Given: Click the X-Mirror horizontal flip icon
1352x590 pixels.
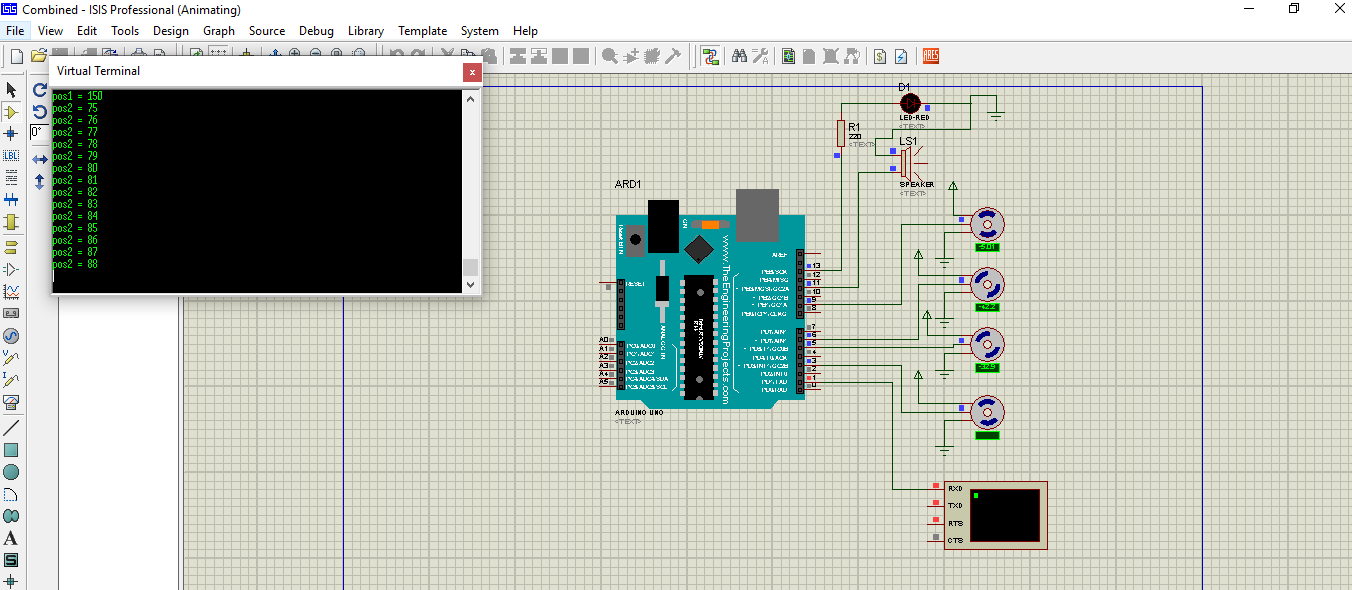Looking at the screenshot, I should [39, 159].
